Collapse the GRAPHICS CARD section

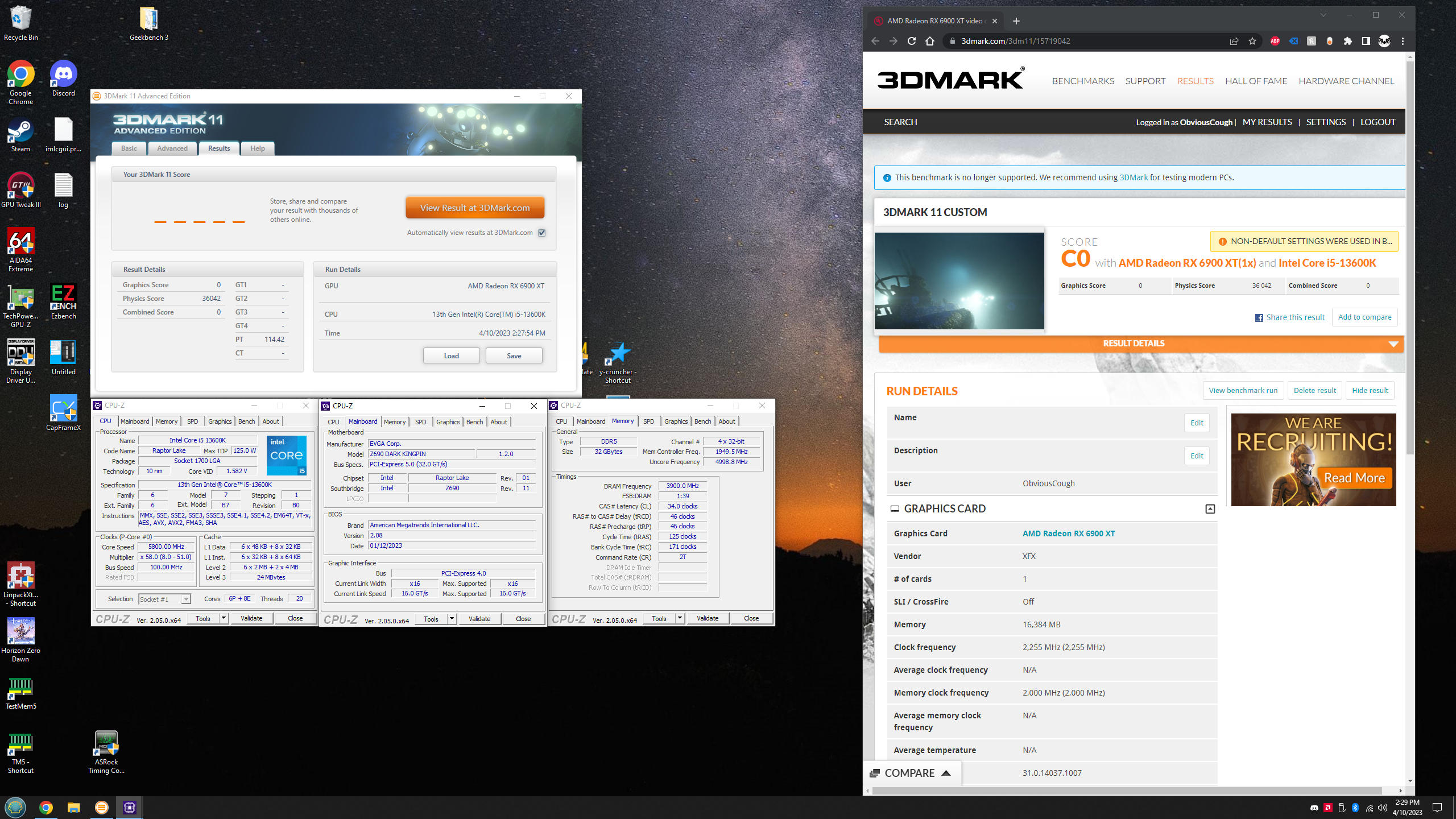pos(1210,509)
